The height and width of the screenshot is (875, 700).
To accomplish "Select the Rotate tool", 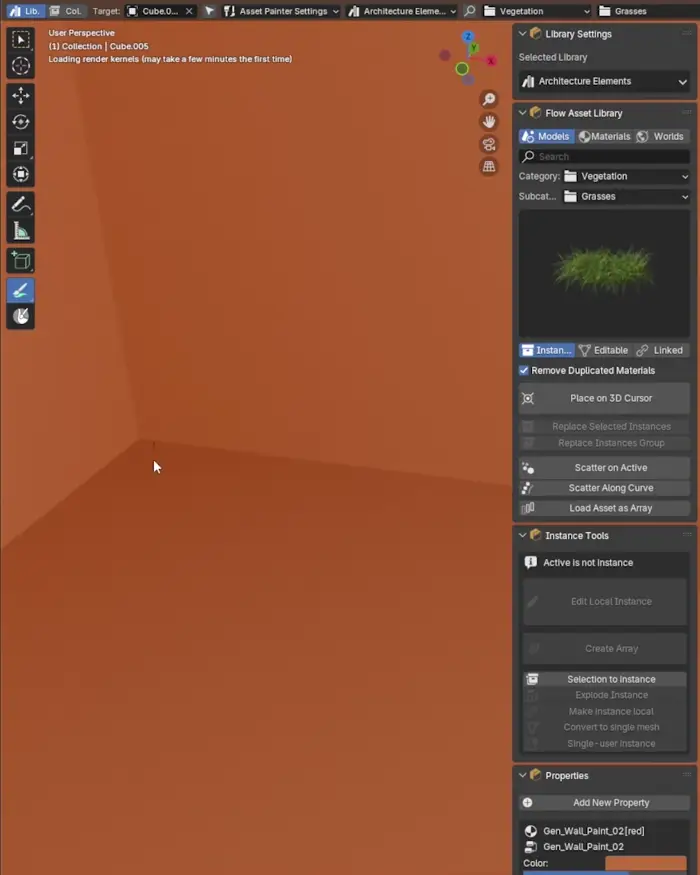I will tap(21, 122).
